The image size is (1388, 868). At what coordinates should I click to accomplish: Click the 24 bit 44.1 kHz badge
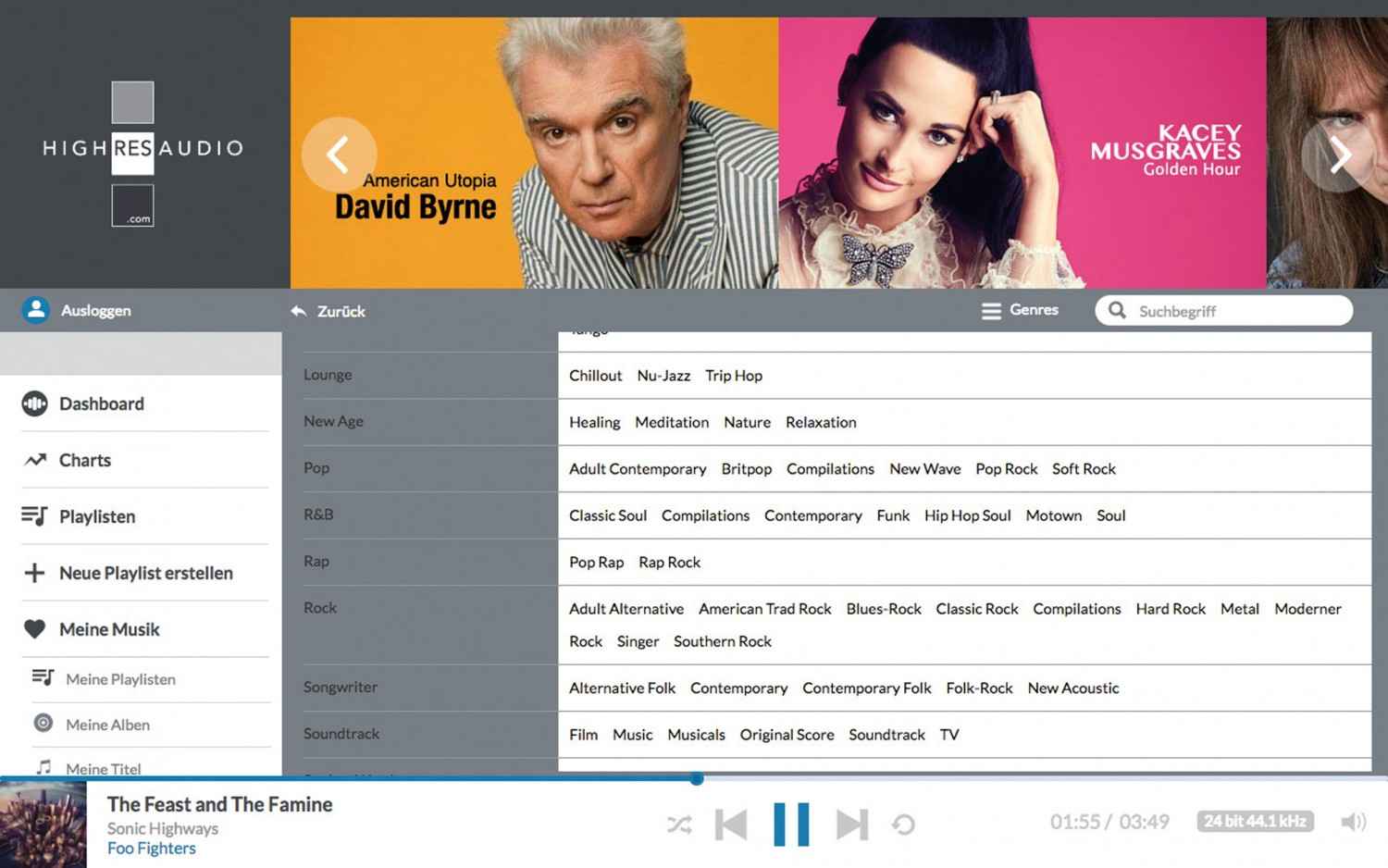tap(1255, 822)
